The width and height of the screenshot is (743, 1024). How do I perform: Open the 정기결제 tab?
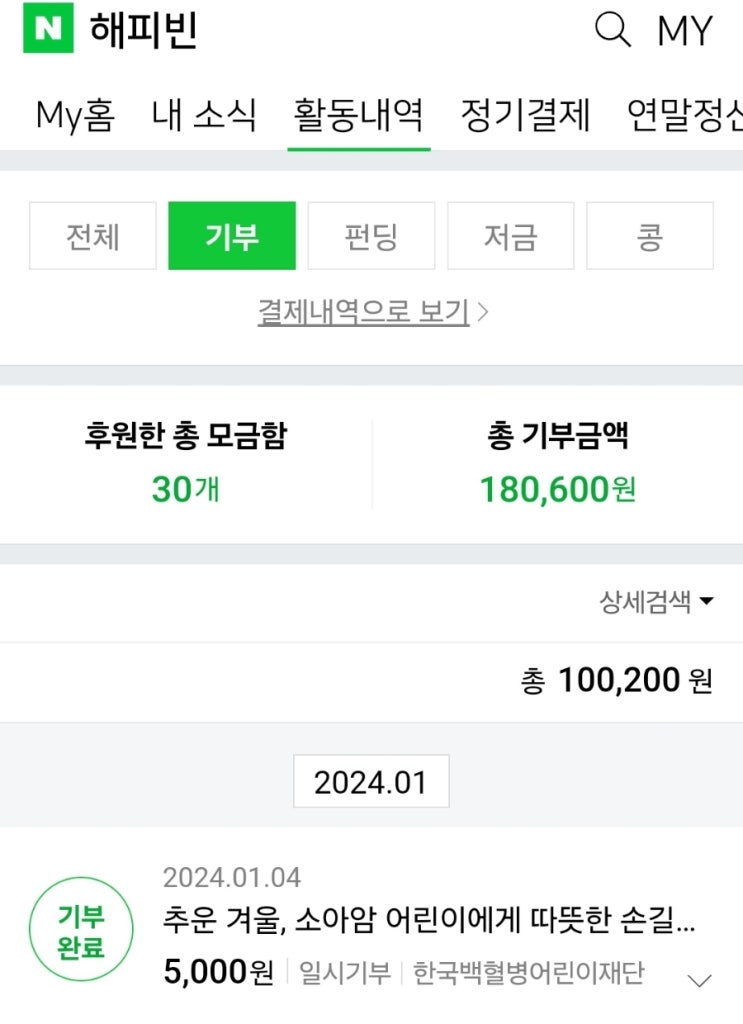[525, 116]
